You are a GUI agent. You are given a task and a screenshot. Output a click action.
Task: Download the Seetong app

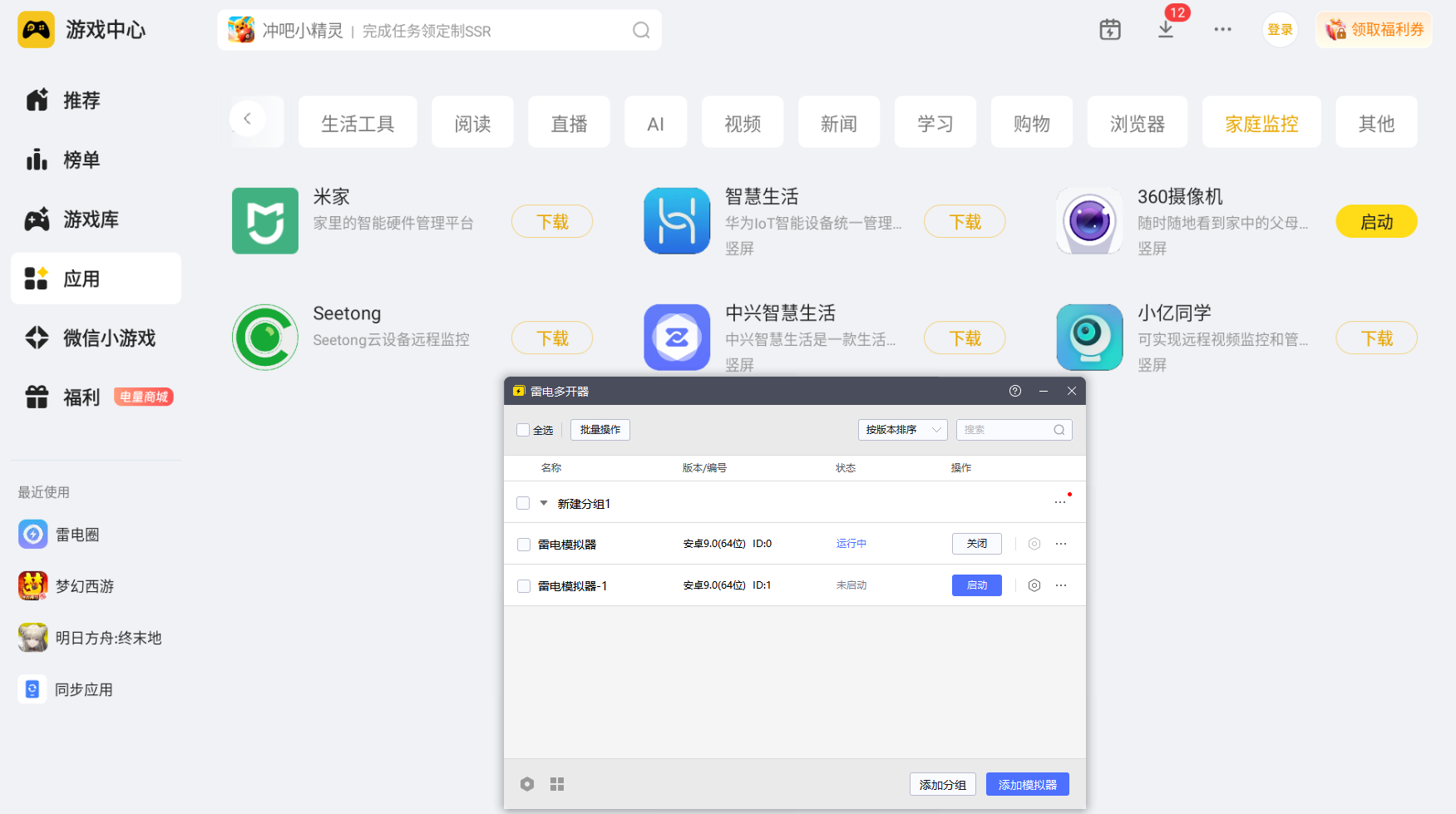click(552, 338)
